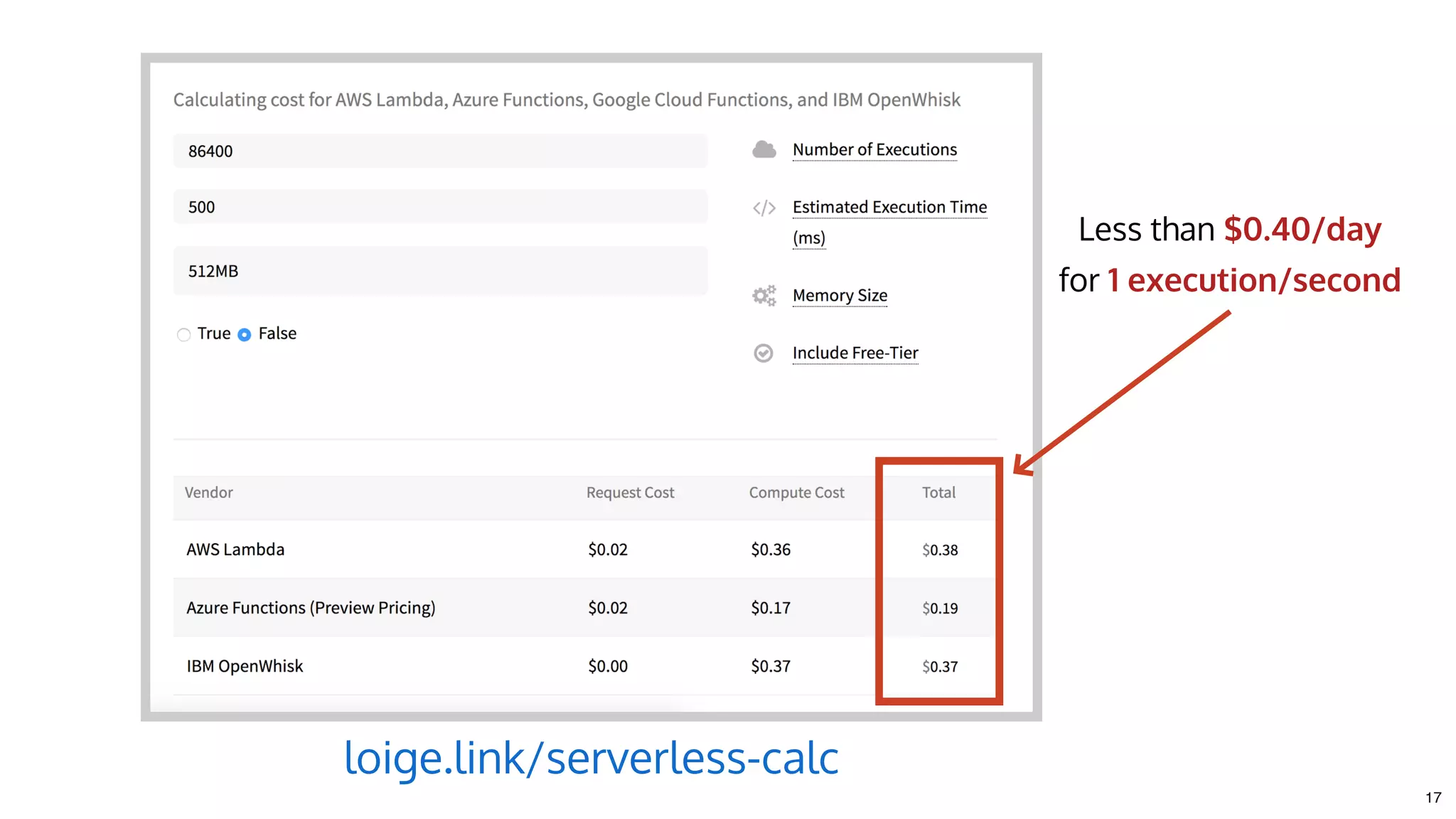Click the Vendor column header

click(x=208, y=492)
